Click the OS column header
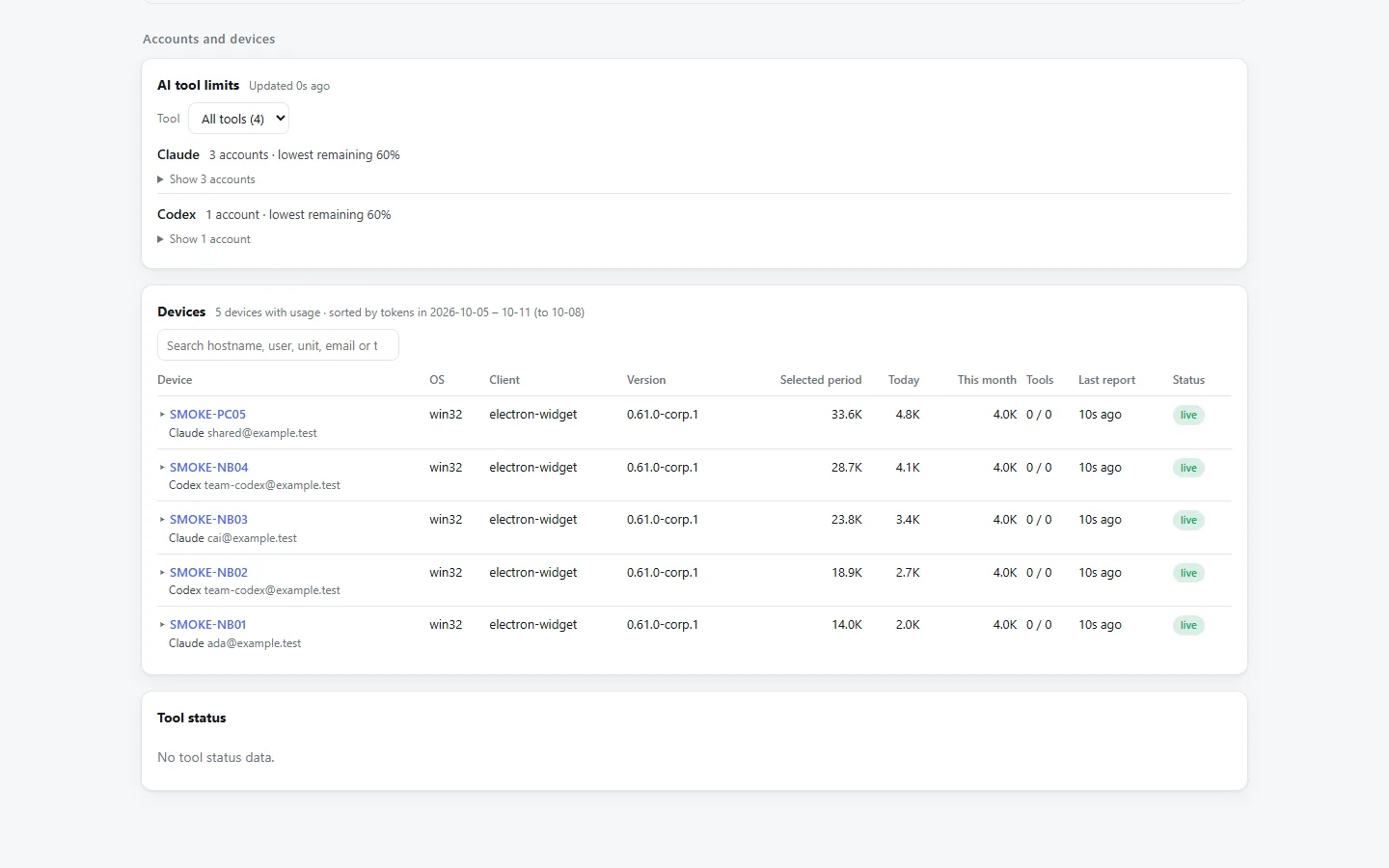Viewport: 1389px width, 868px height. point(437,380)
